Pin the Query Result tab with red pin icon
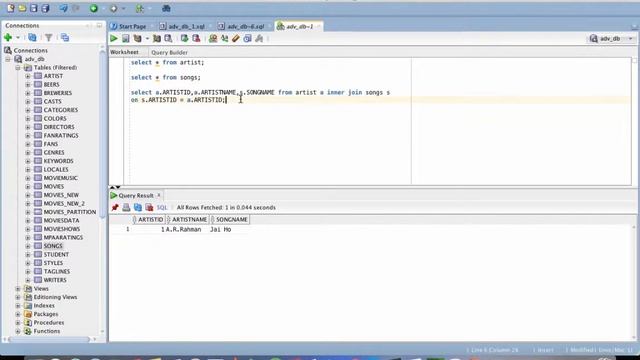The height and width of the screenshot is (360, 640). coord(115,207)
